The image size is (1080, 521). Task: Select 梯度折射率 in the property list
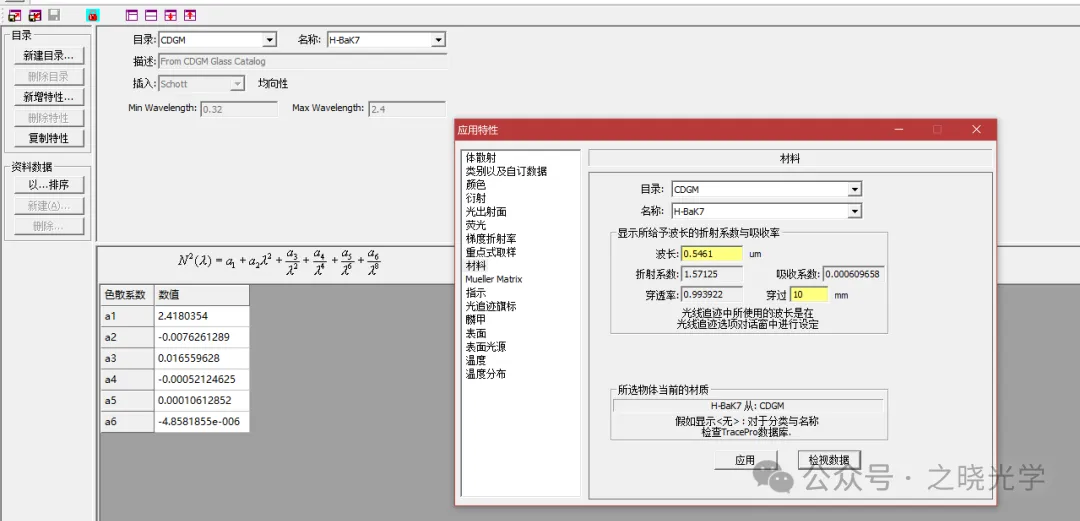(490, 239)
